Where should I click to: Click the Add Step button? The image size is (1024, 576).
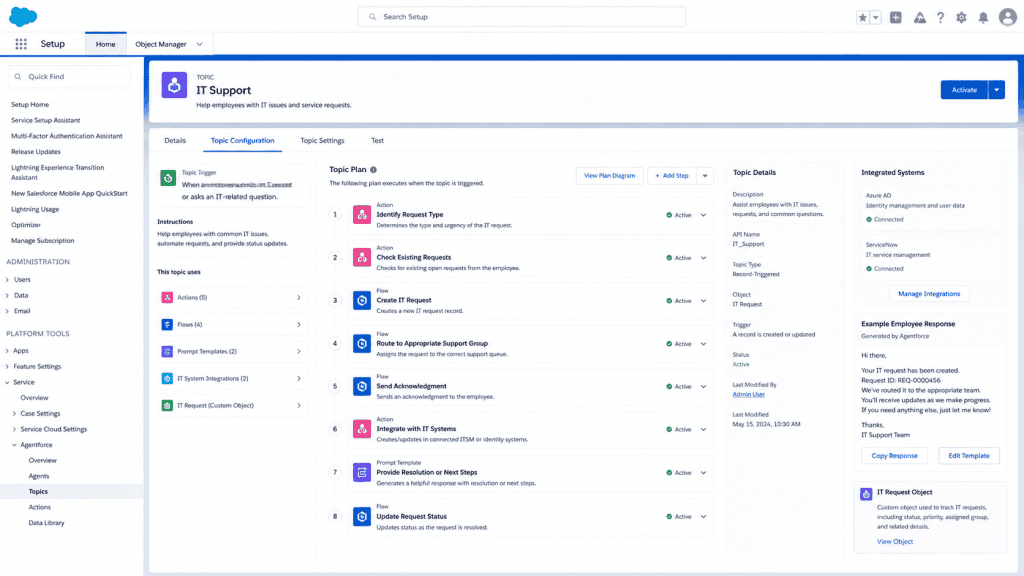672,176
